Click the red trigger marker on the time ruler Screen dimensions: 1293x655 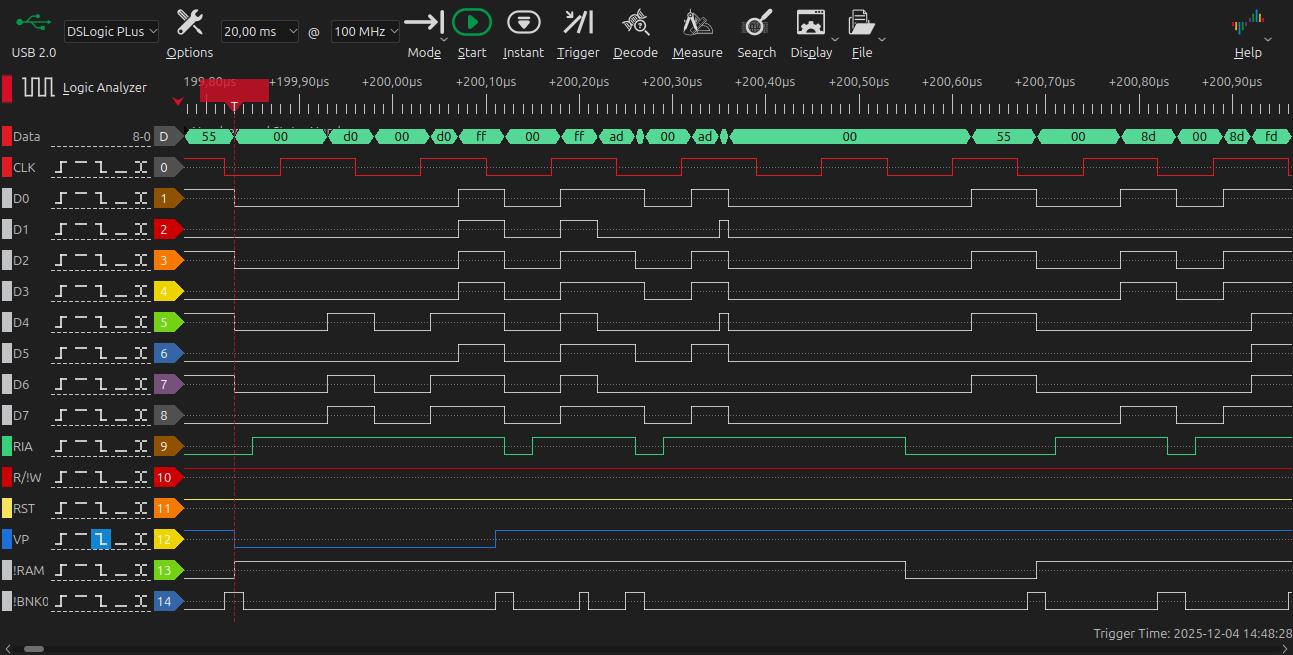click(x=234, y=92)
